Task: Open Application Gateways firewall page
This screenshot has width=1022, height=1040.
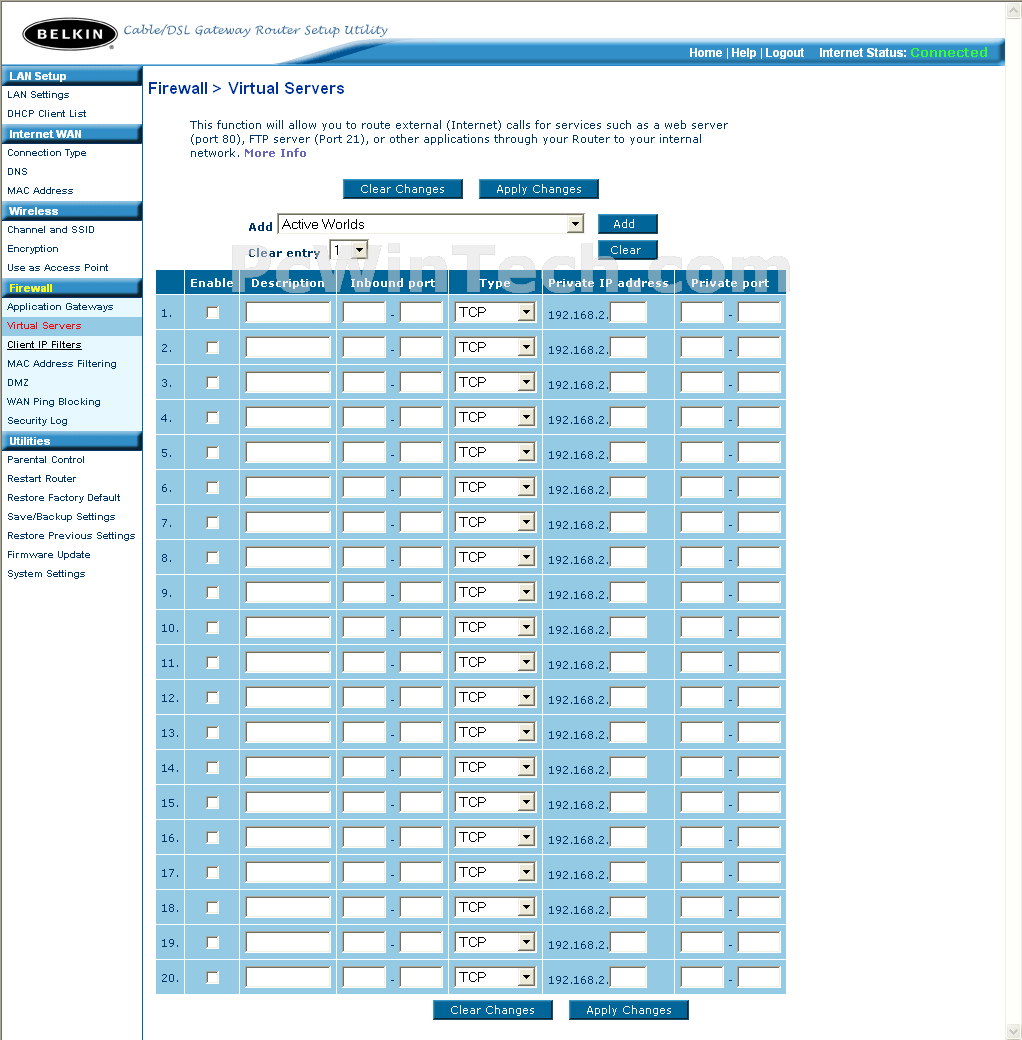Action: point(60,306)
